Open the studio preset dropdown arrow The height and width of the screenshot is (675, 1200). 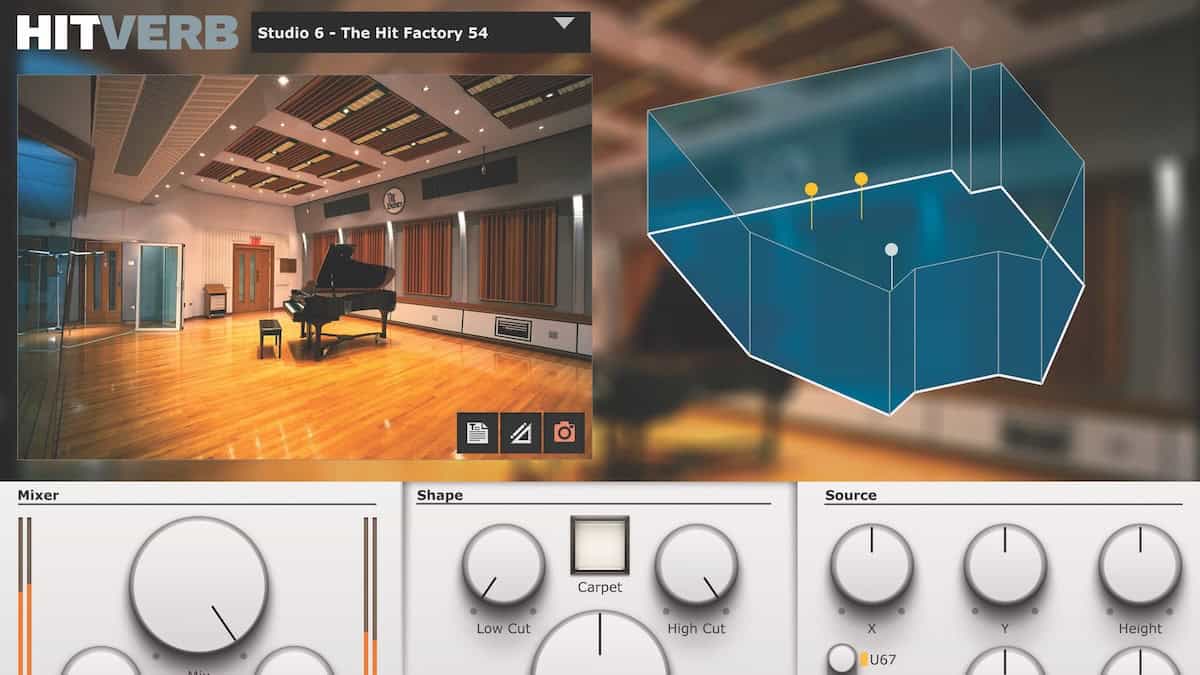(x=565, y=24)
